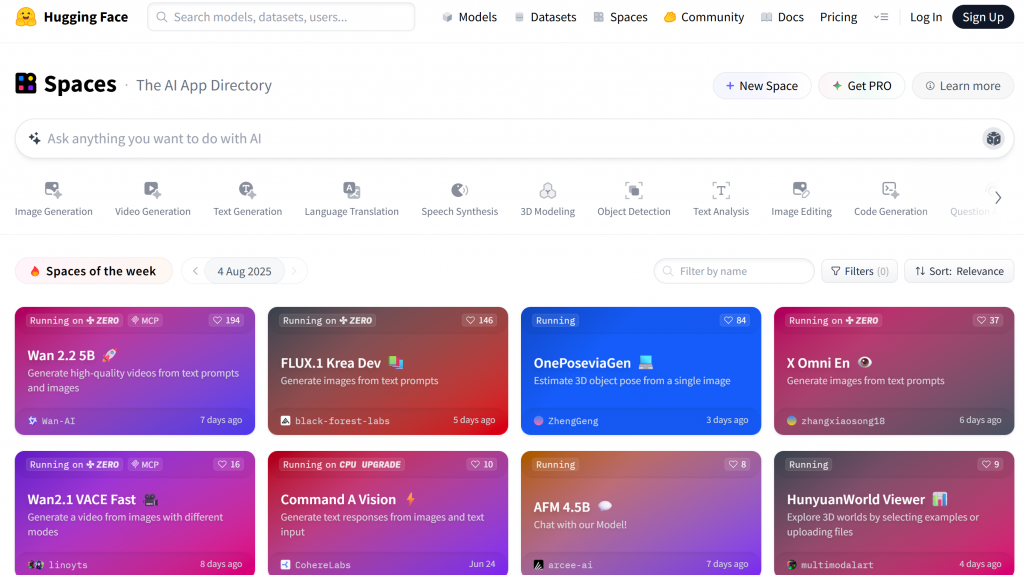Click the CohereLabs author name
This screenshot has width=1024, height=575.
(323, 565)
